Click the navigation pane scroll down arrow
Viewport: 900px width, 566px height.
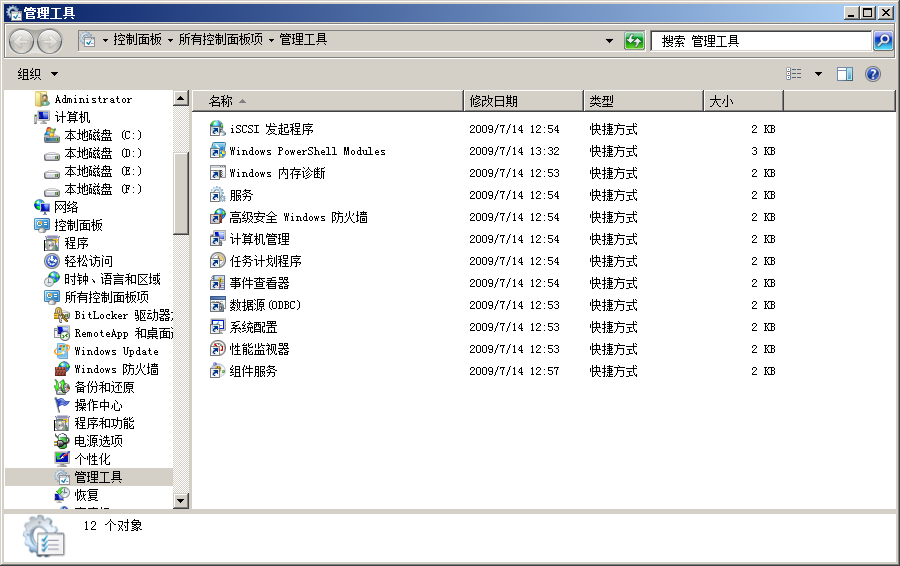[x=181, y=500]
